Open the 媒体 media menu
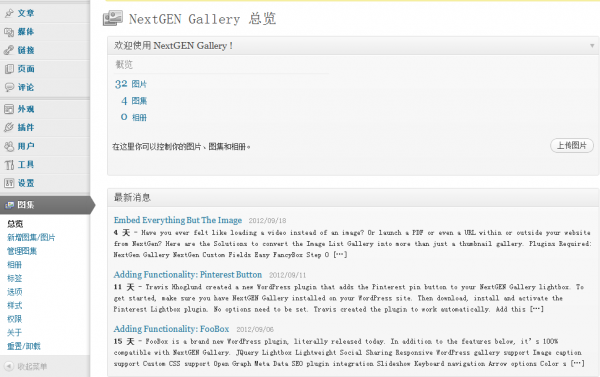 [x=26, y=32]
